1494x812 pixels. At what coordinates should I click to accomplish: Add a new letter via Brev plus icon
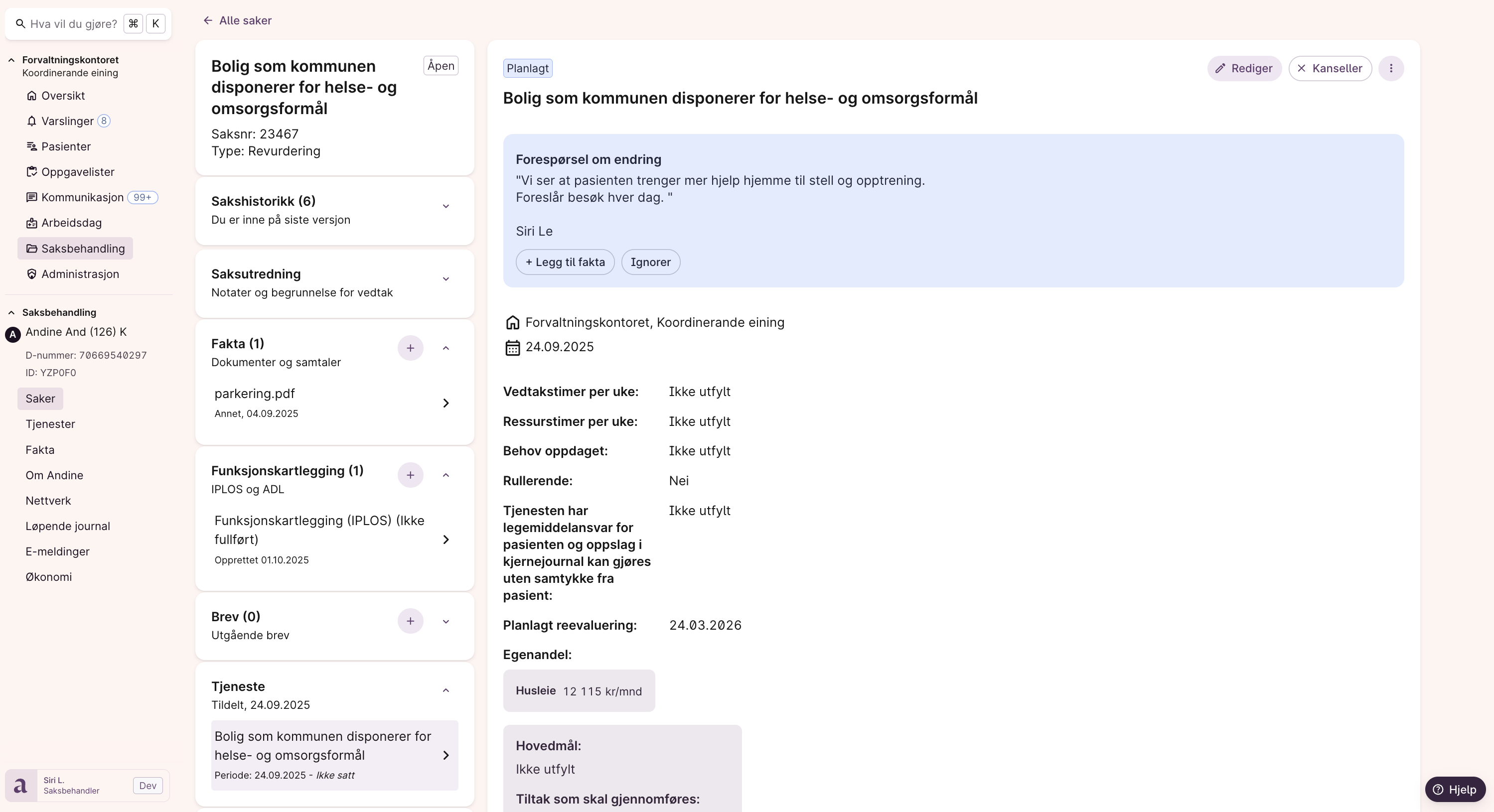coord(410,621)
